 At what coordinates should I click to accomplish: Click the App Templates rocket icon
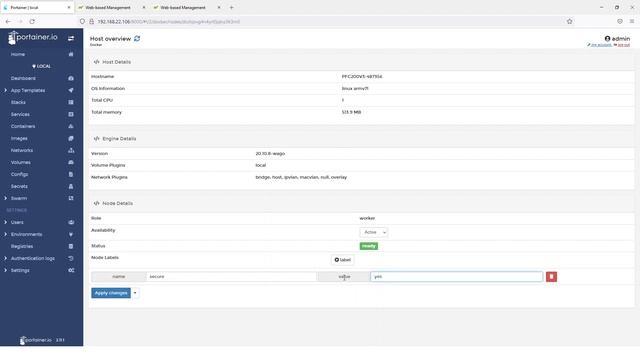[71, 90]
